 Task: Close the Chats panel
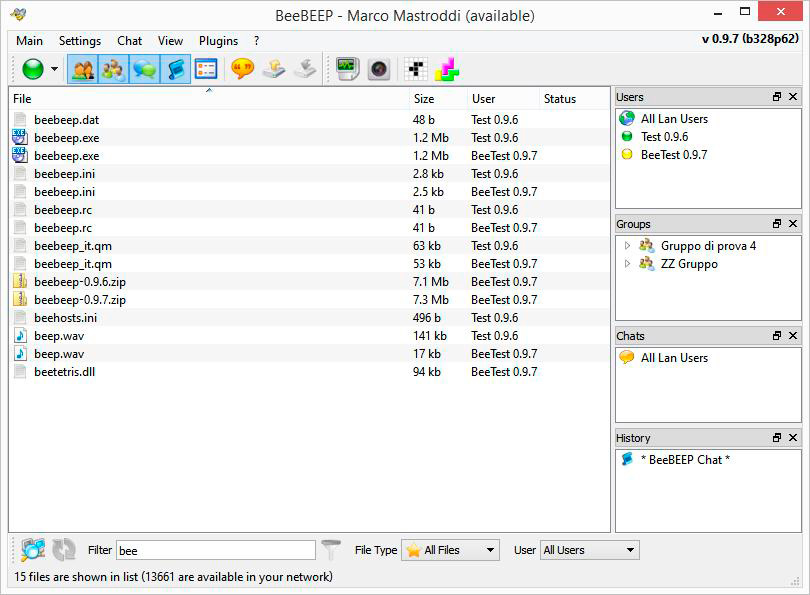pos(793,336)
